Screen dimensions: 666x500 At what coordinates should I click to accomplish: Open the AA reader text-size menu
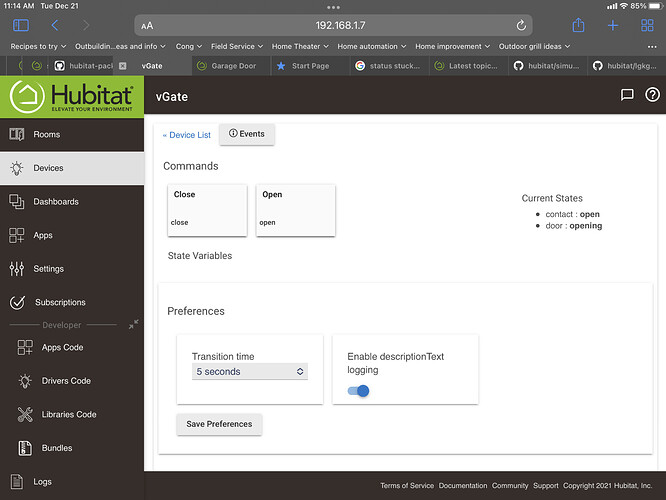pos(147,26)
